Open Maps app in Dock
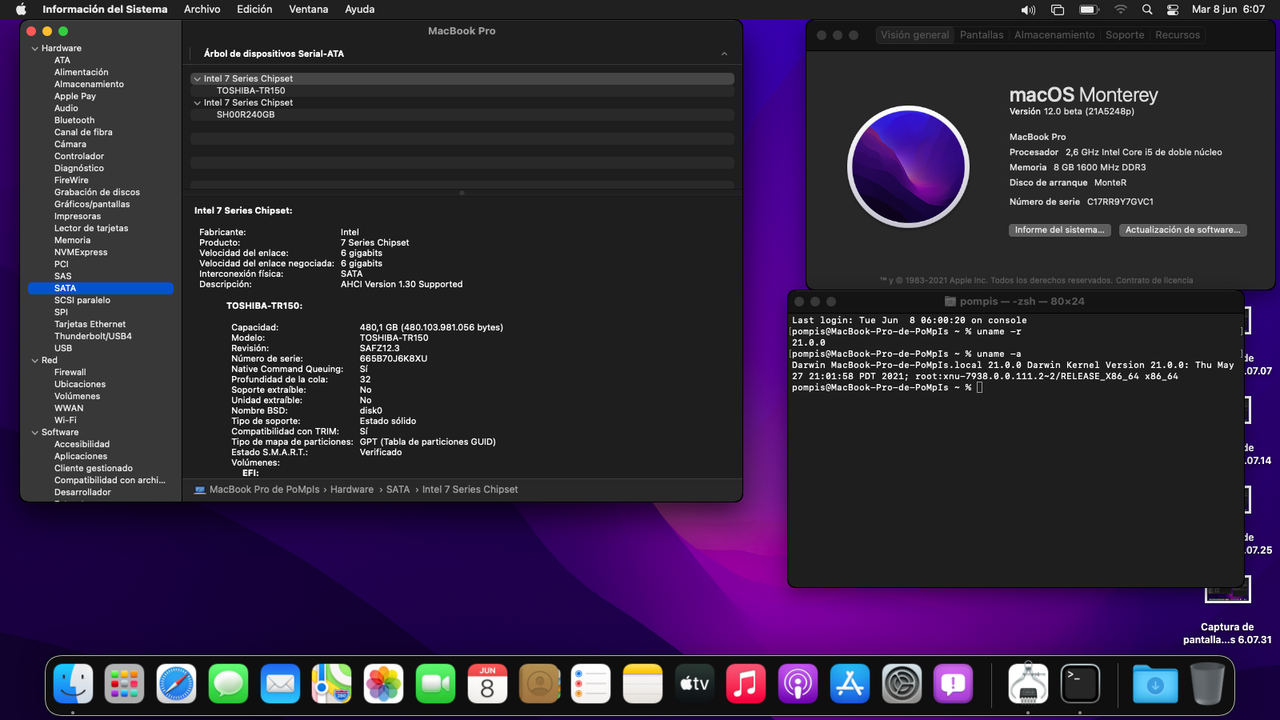 point(332,684)
